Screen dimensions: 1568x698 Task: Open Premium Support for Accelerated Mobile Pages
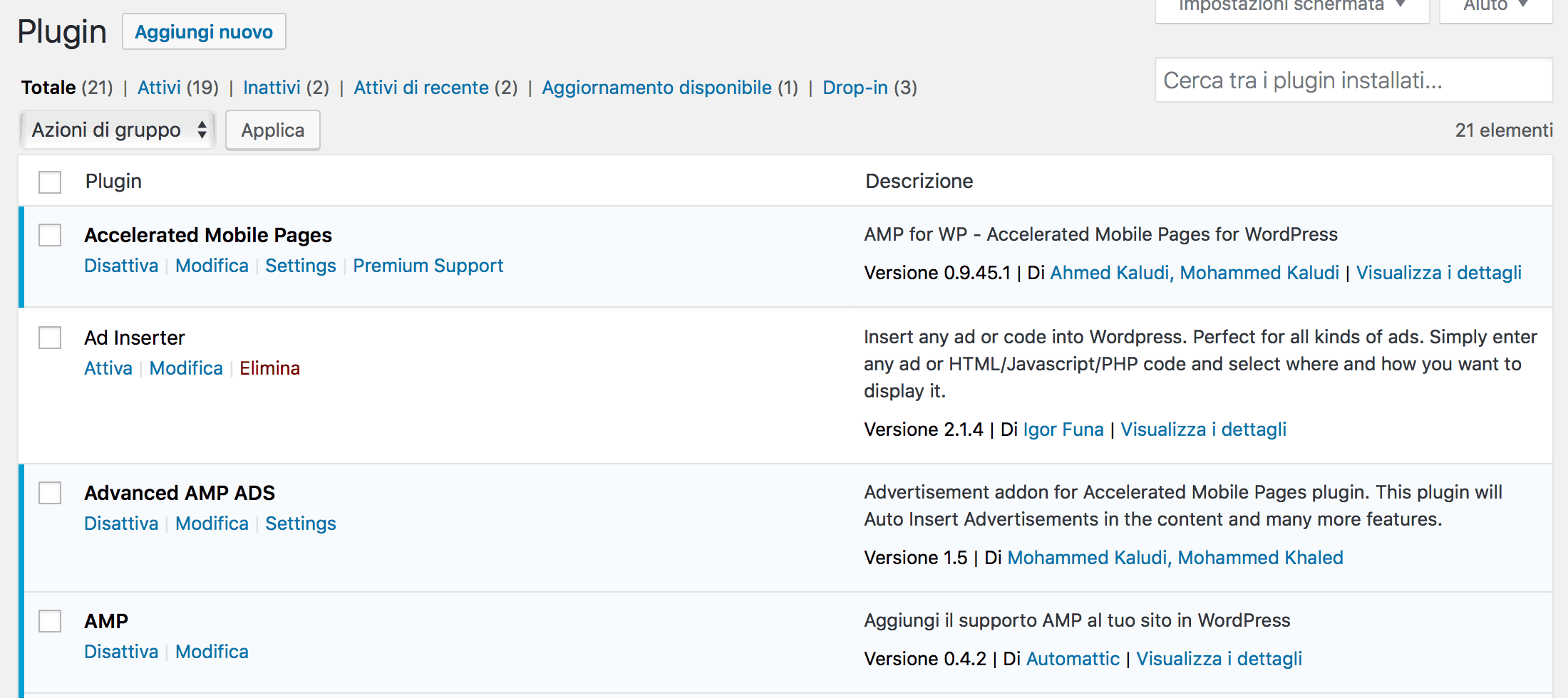[x=428, y=265]
